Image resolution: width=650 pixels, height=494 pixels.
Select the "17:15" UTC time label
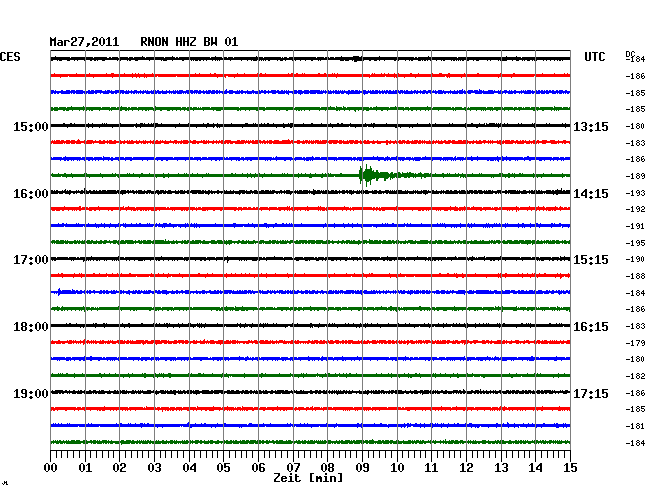point(591,393)
